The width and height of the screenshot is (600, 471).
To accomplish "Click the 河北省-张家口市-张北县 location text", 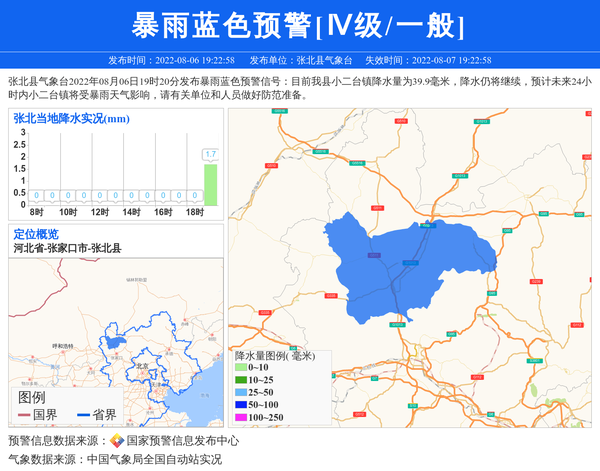I will (x=67, y=248).
